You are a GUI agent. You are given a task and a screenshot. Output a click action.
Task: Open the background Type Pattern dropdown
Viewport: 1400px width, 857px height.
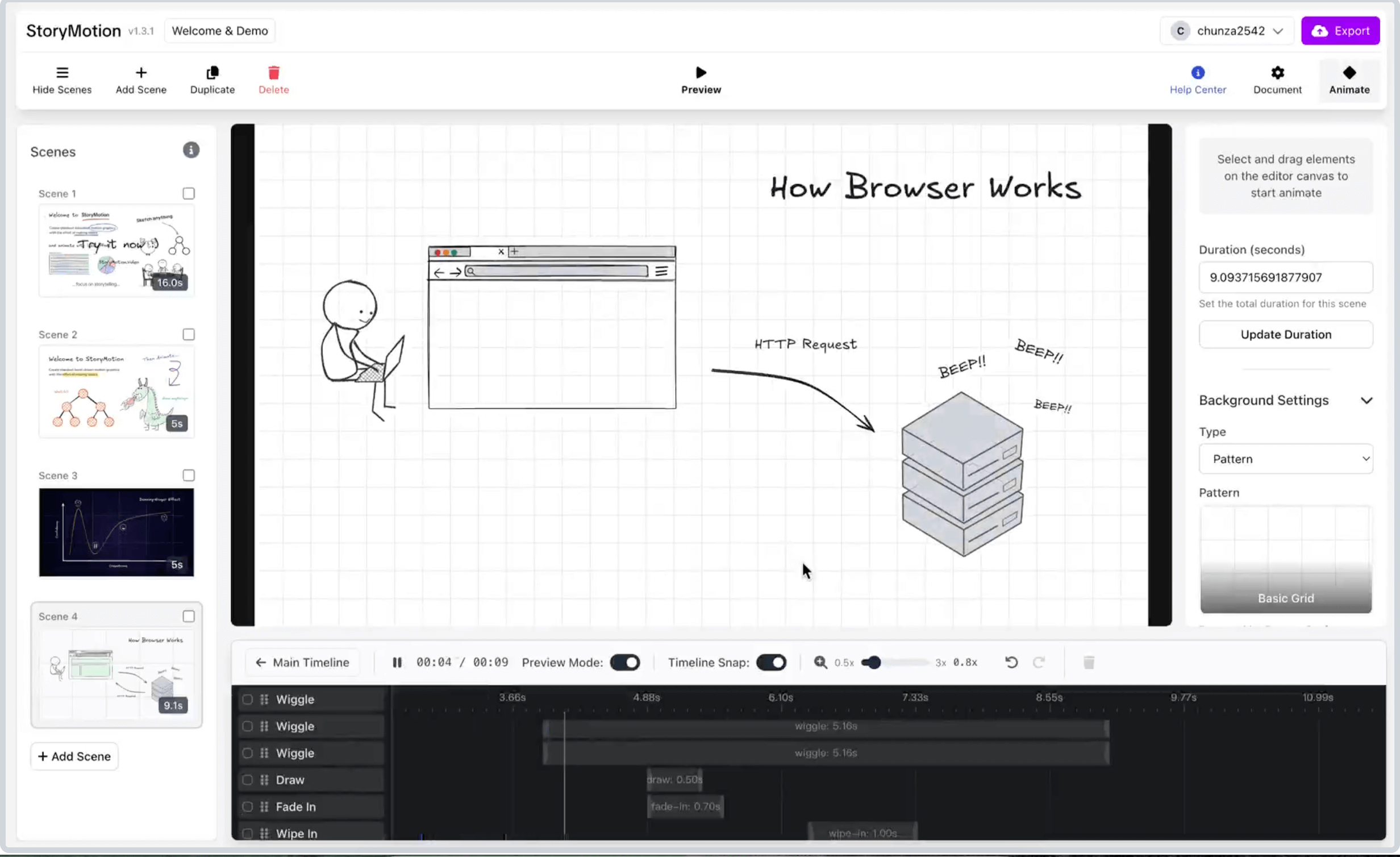tap(1285, 459)
